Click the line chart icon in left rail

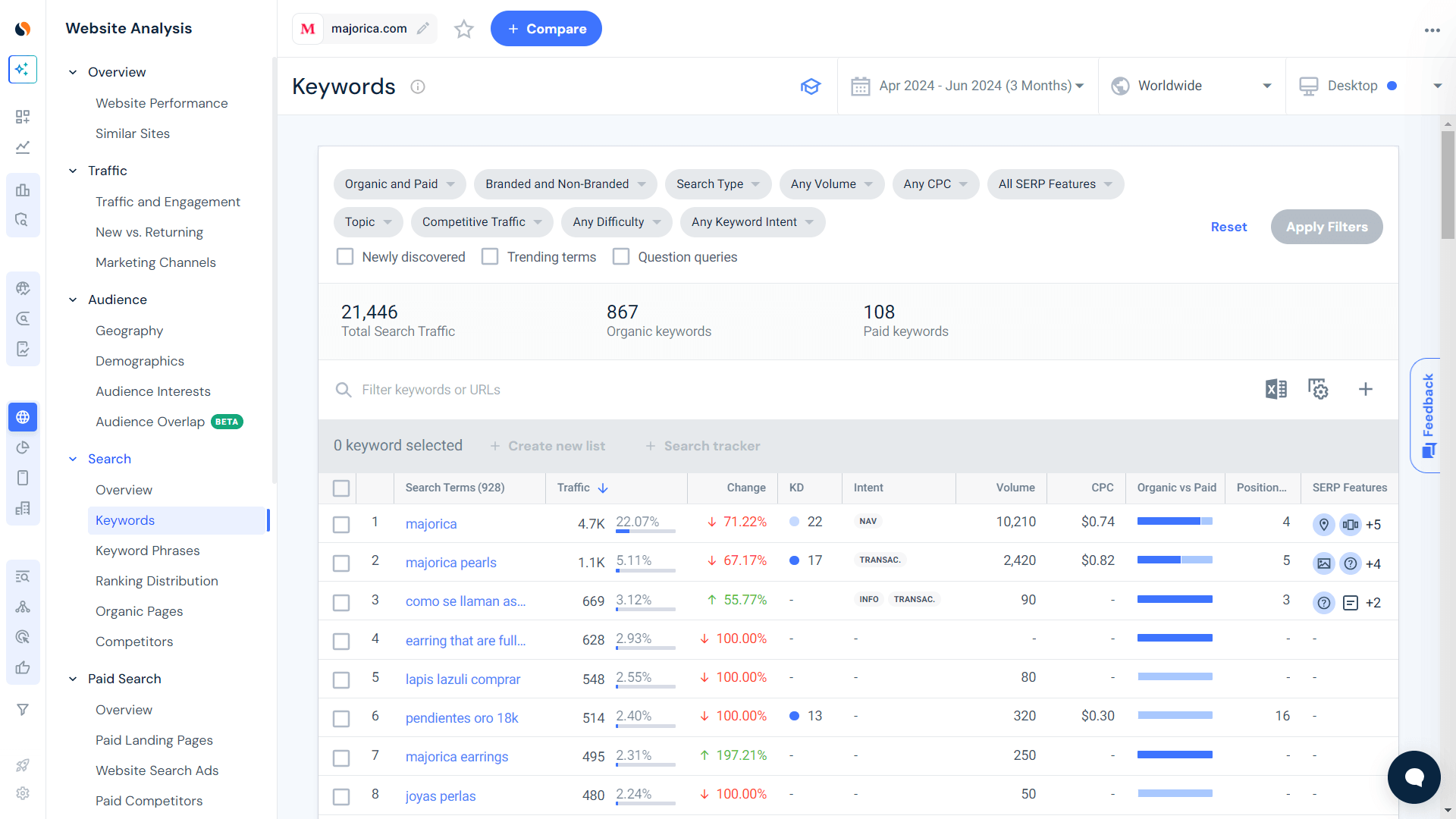point(23,147)
